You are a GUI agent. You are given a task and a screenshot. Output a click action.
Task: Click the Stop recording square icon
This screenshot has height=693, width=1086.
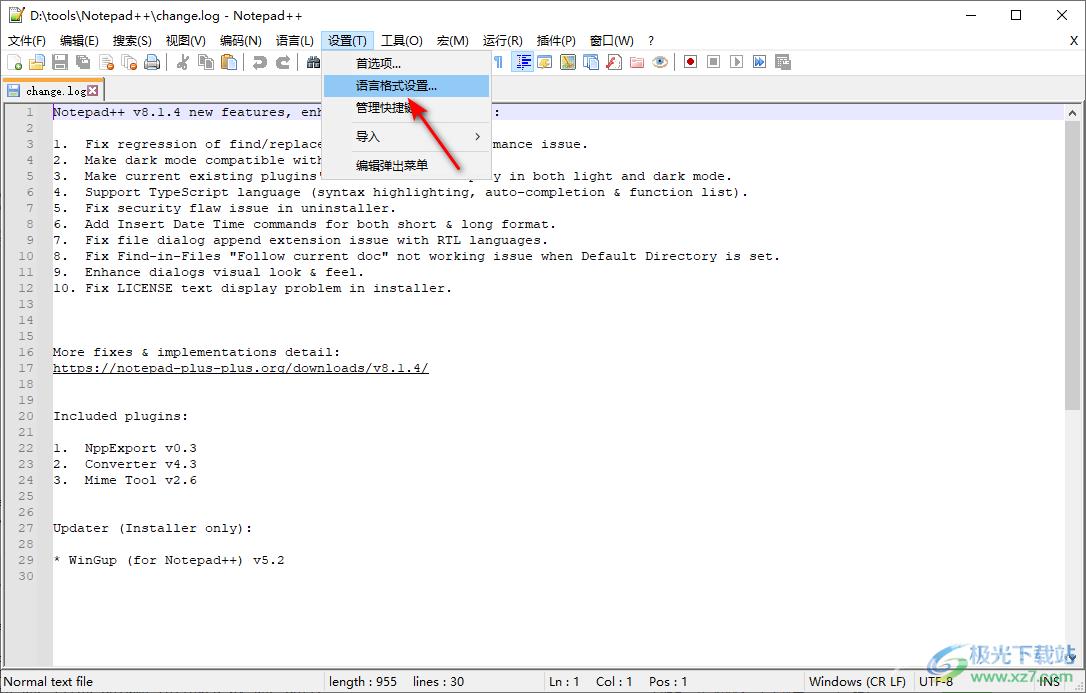[713, 62]
